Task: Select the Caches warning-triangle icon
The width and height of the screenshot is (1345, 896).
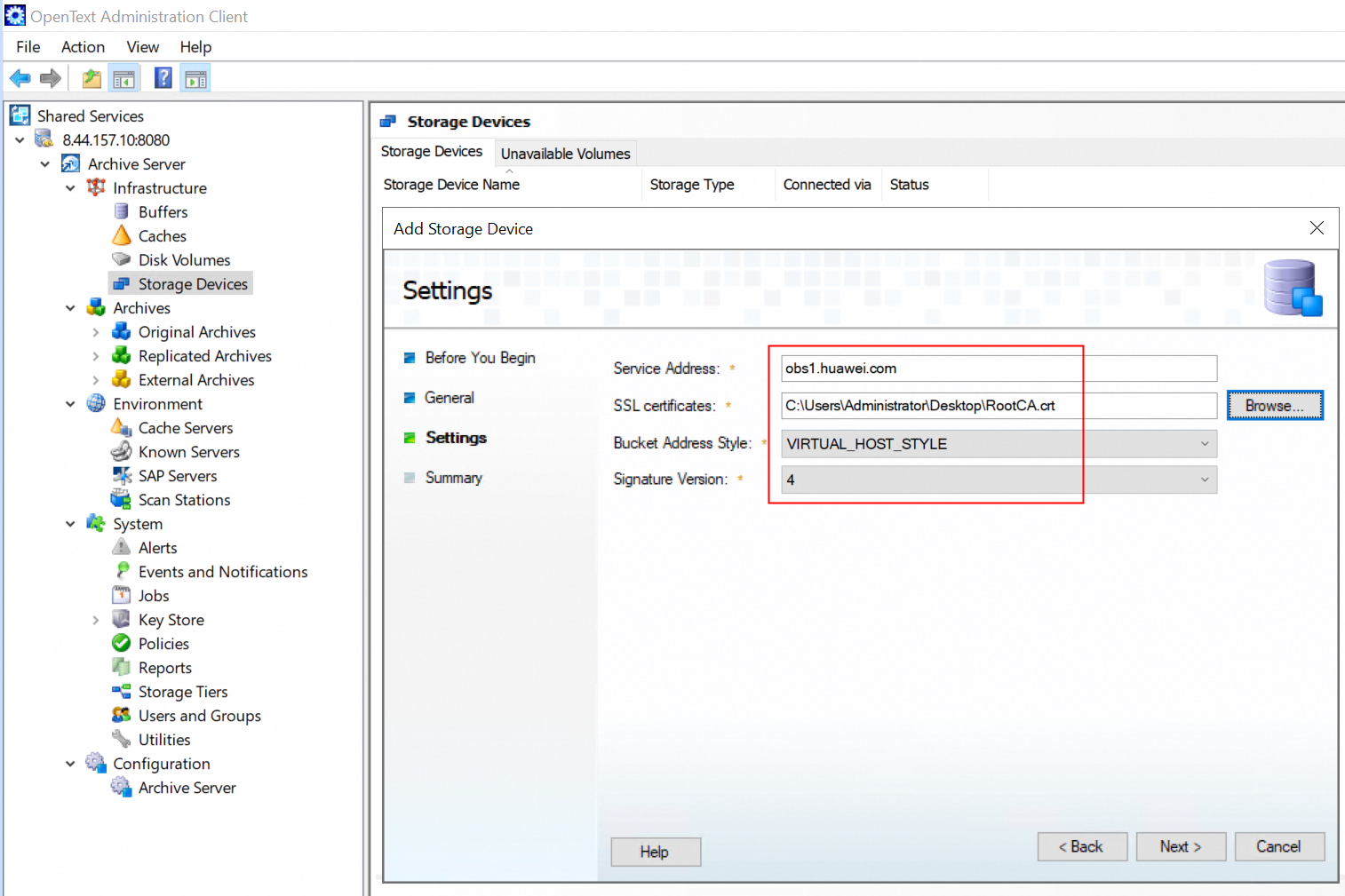Action: pos(122,235)
